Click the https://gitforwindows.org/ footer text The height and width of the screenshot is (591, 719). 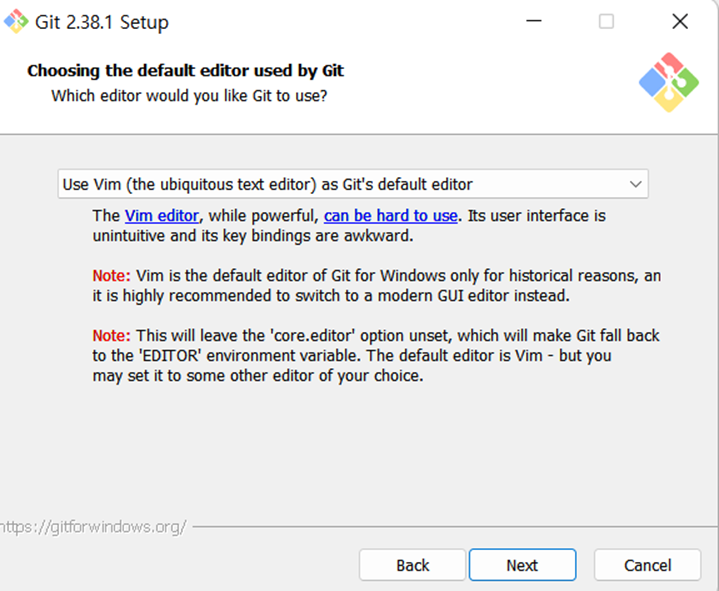coord(93,527)
